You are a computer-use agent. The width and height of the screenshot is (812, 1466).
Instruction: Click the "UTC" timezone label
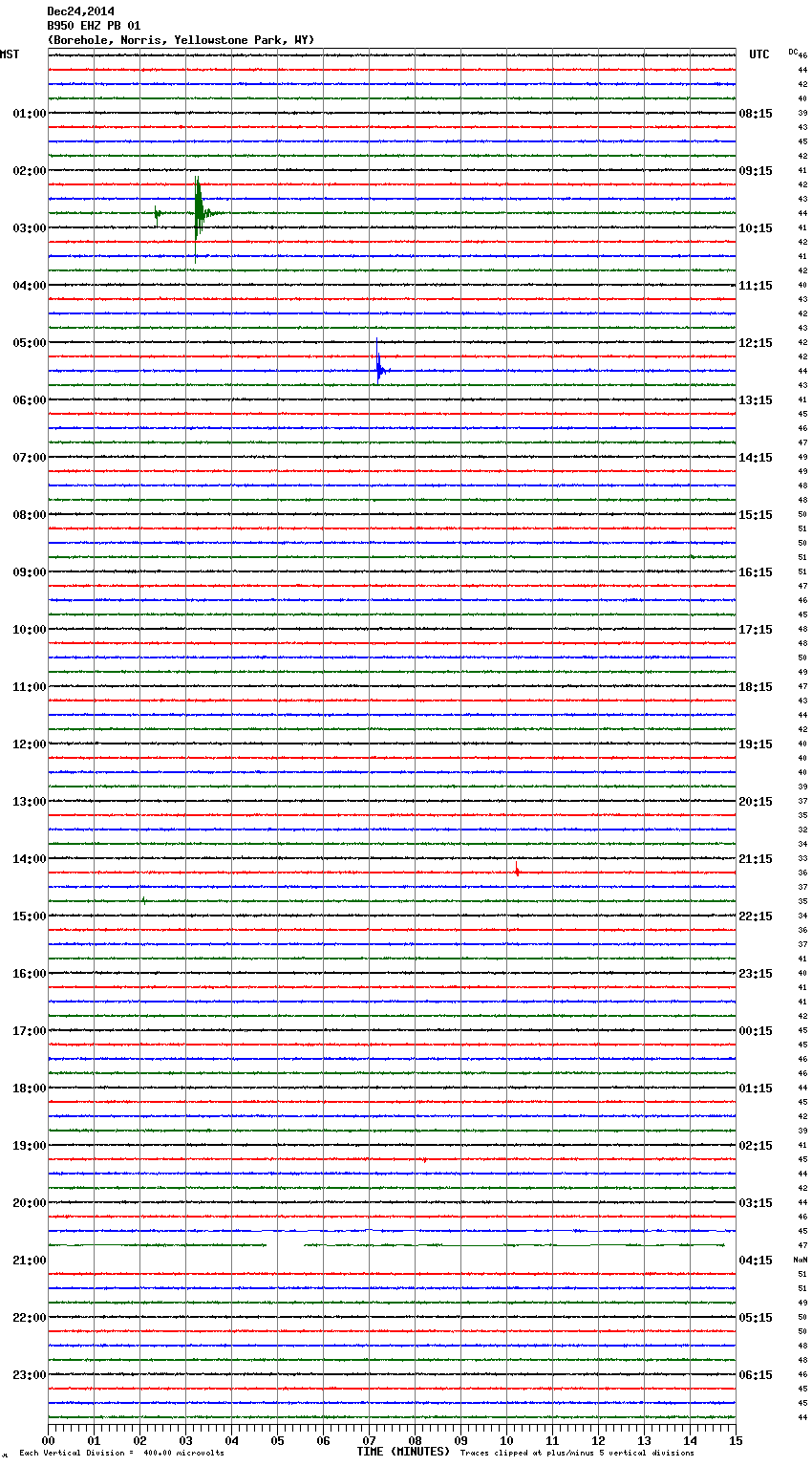coord(759,54)
